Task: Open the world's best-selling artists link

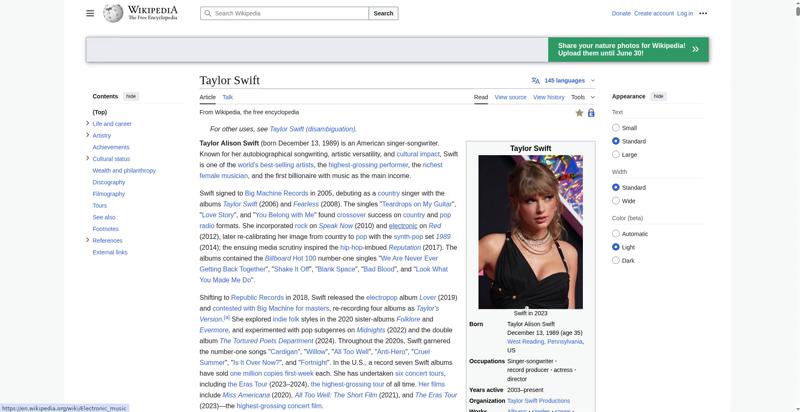Action: 276,165
